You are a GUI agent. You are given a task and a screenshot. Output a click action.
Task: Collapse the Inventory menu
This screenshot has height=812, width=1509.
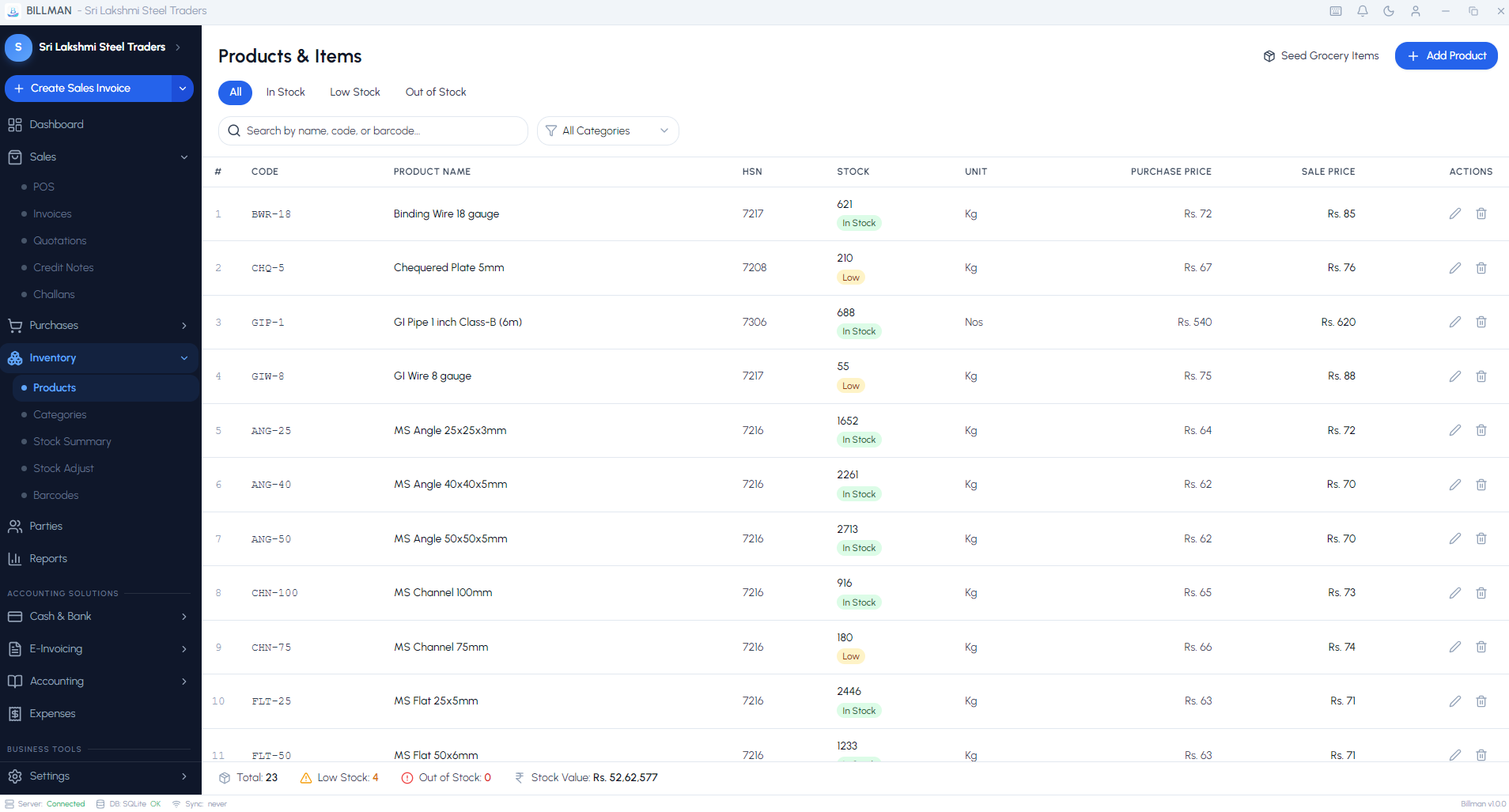point(100,357)
